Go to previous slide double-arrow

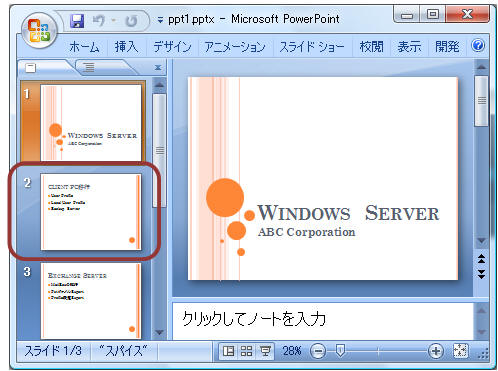pyautogui.click(x=481, y=259)
